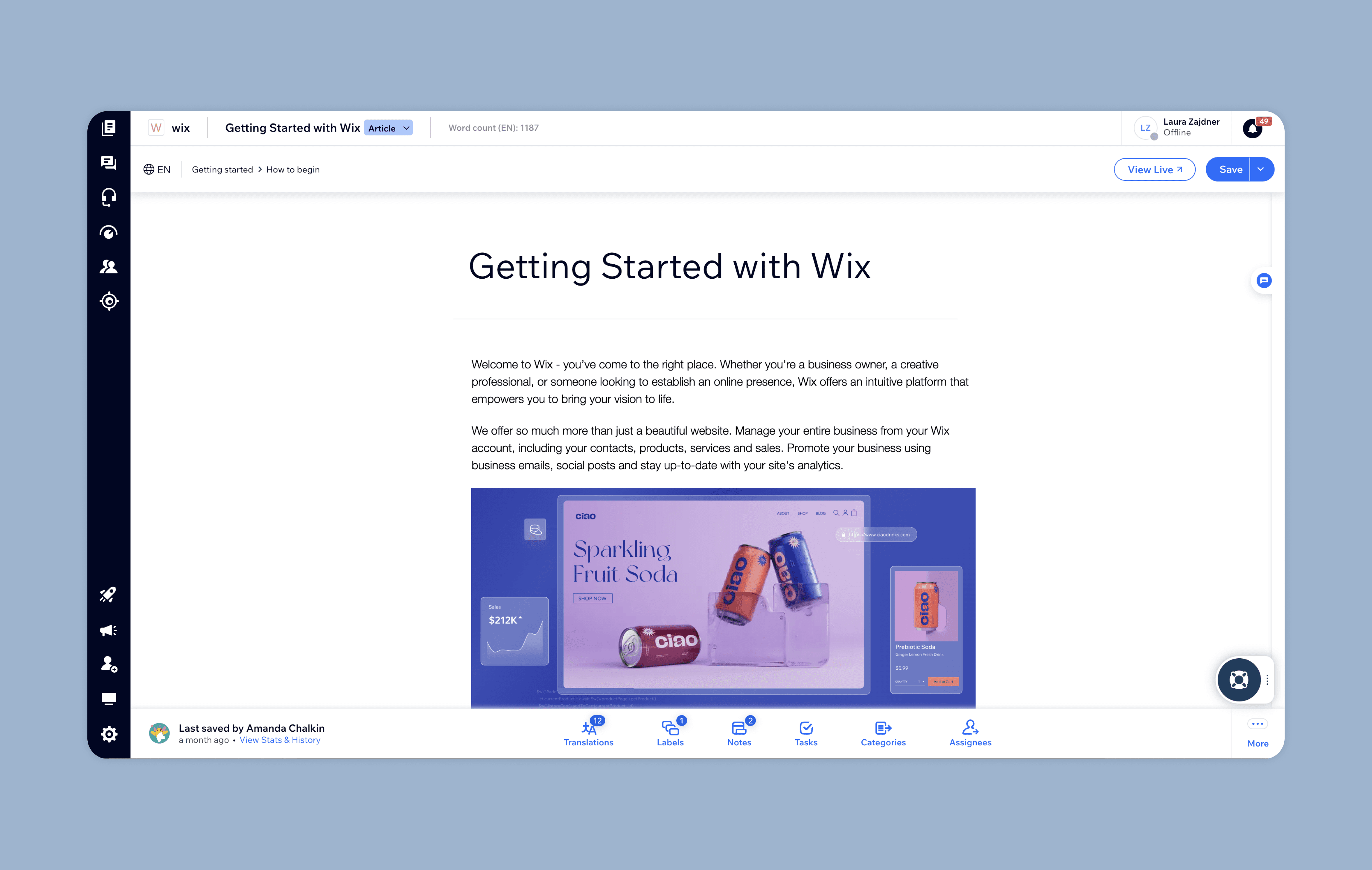Click the lifebuoy help widget
1372x870 pixels.
(1239, 679)
